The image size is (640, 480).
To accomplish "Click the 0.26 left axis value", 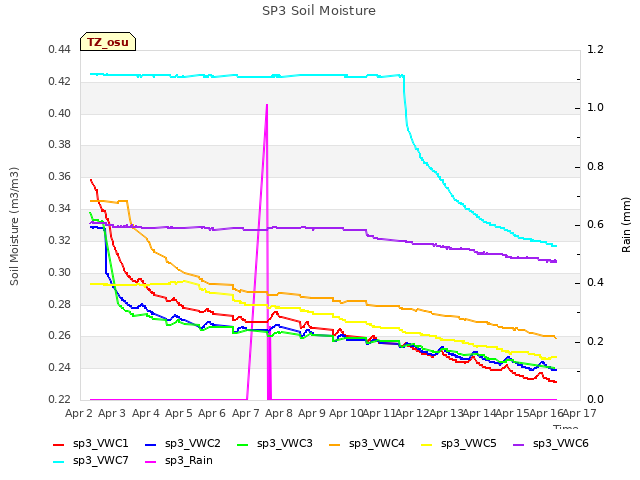I will click(x=60, y=336).
